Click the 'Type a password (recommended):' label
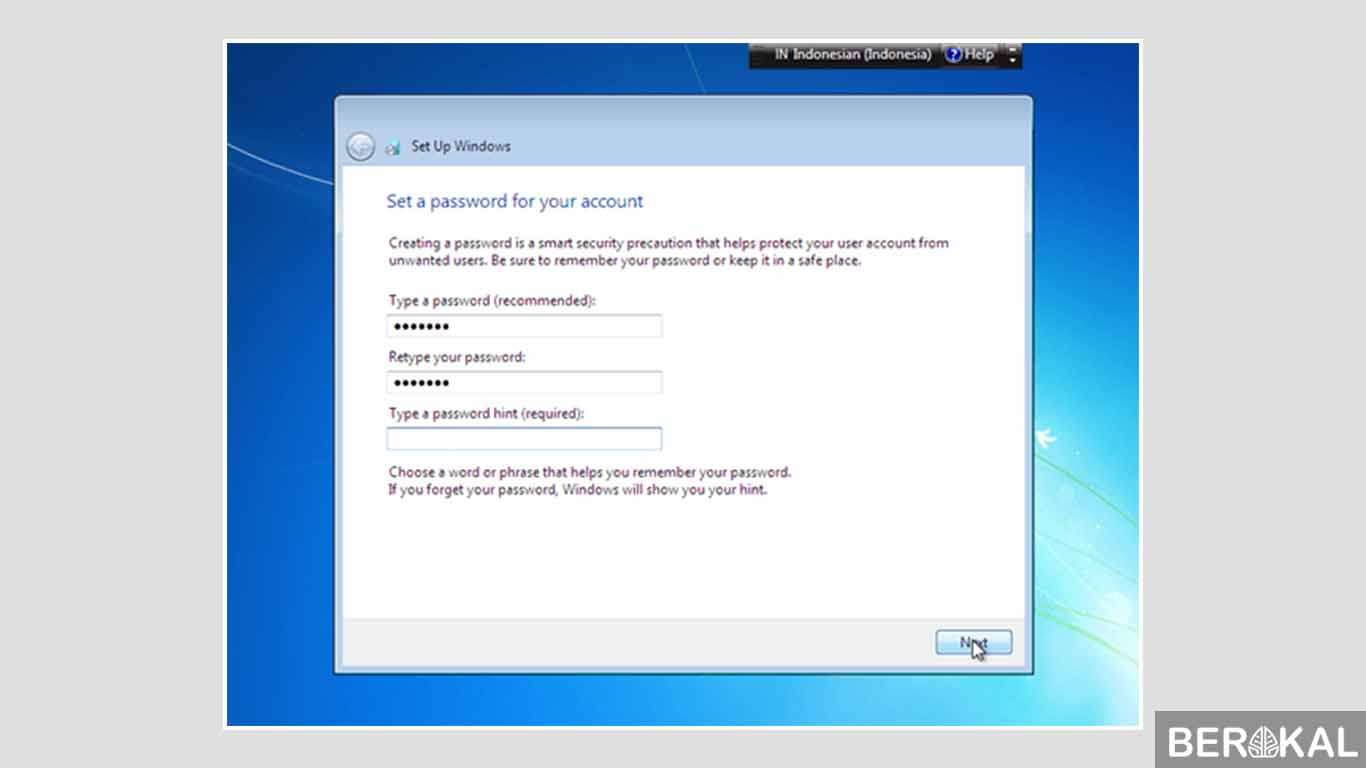This screenshot has width=1366, height=768. tap(492, 300)
